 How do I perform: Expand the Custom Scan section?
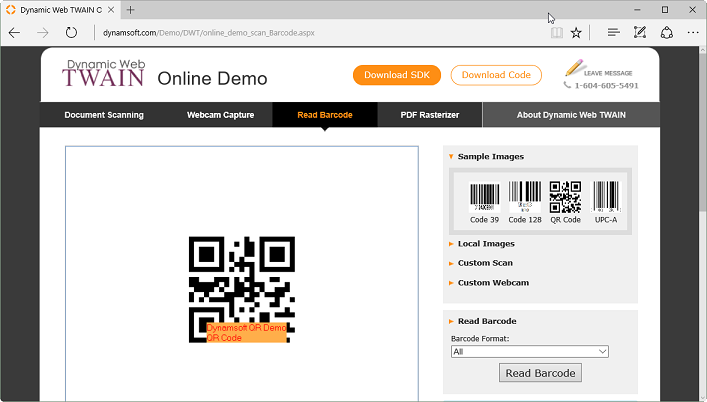[485, 263]
